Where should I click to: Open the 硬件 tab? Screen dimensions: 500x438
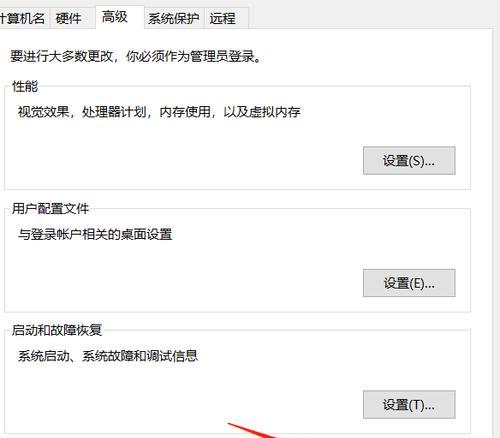pos(69,18)
